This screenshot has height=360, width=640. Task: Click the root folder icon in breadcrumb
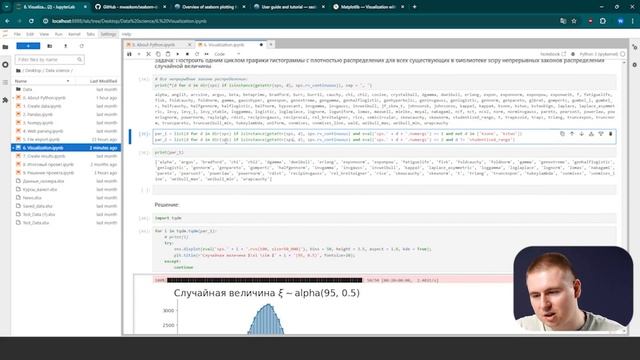(x=18, y=71)
